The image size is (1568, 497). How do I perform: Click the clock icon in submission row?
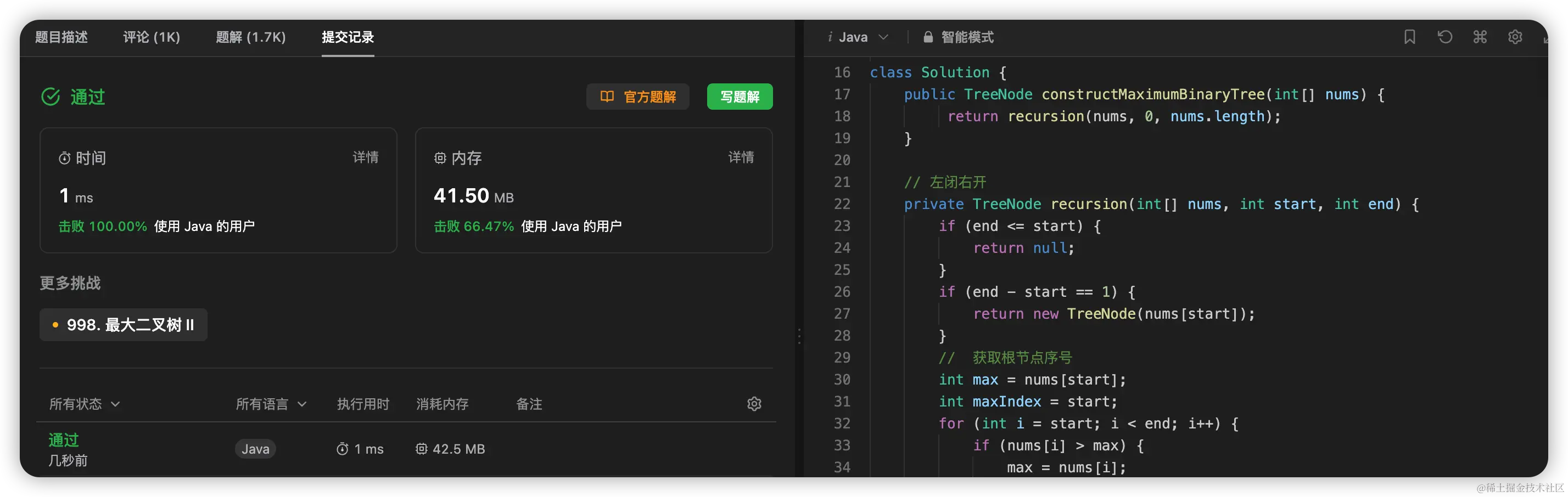[343, 449]
